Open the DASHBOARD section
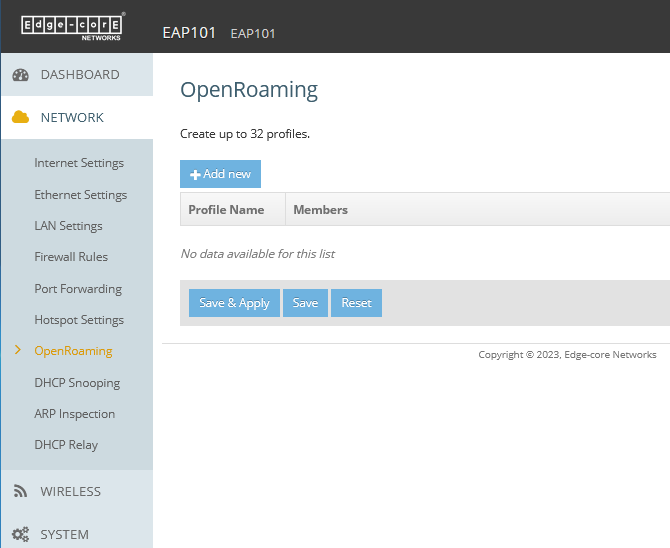 coord(77,75)
